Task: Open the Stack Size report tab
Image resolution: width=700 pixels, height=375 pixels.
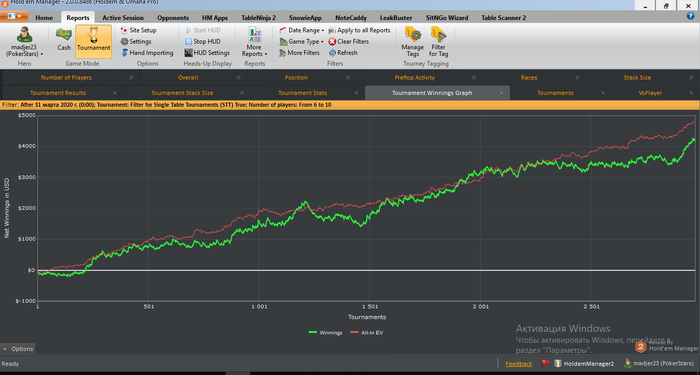Action: (x=637, y=78)
